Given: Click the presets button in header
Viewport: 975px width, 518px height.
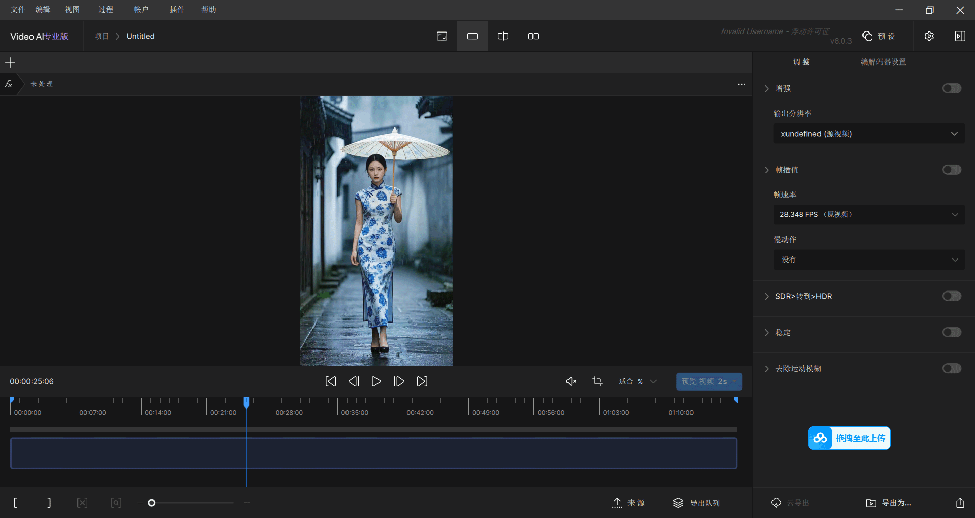Looking at the screenshot, I should click(879, 36).
